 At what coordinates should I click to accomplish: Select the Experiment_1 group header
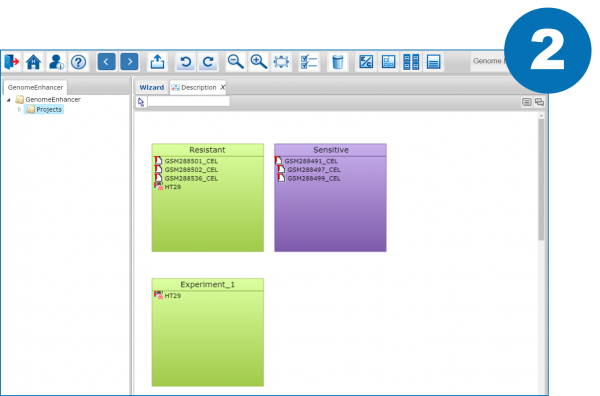[x=207, y=285]
